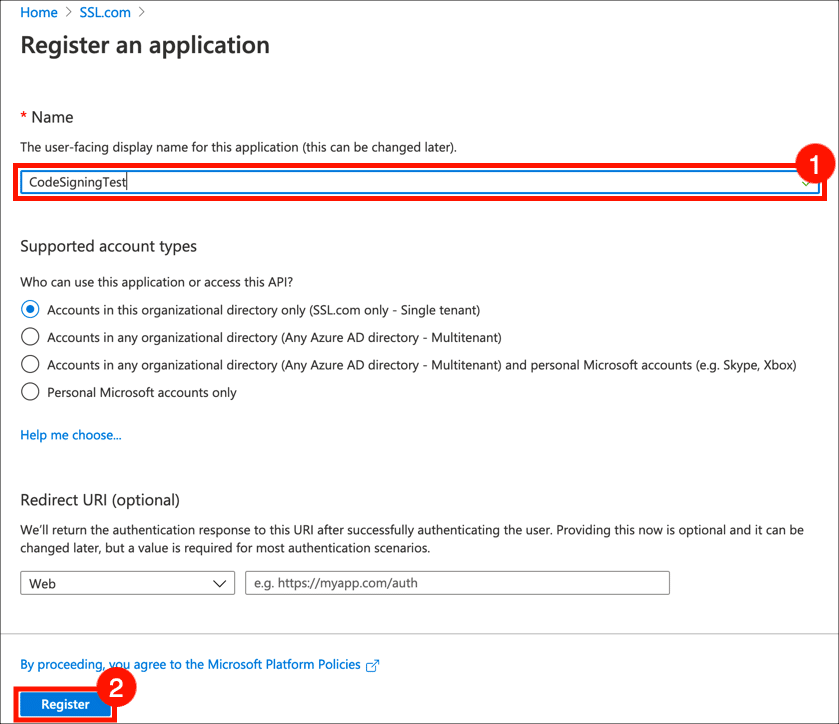Click the breadcrumb chevron after SSL.com
The image size is (839, 724).
click(141, 13)
